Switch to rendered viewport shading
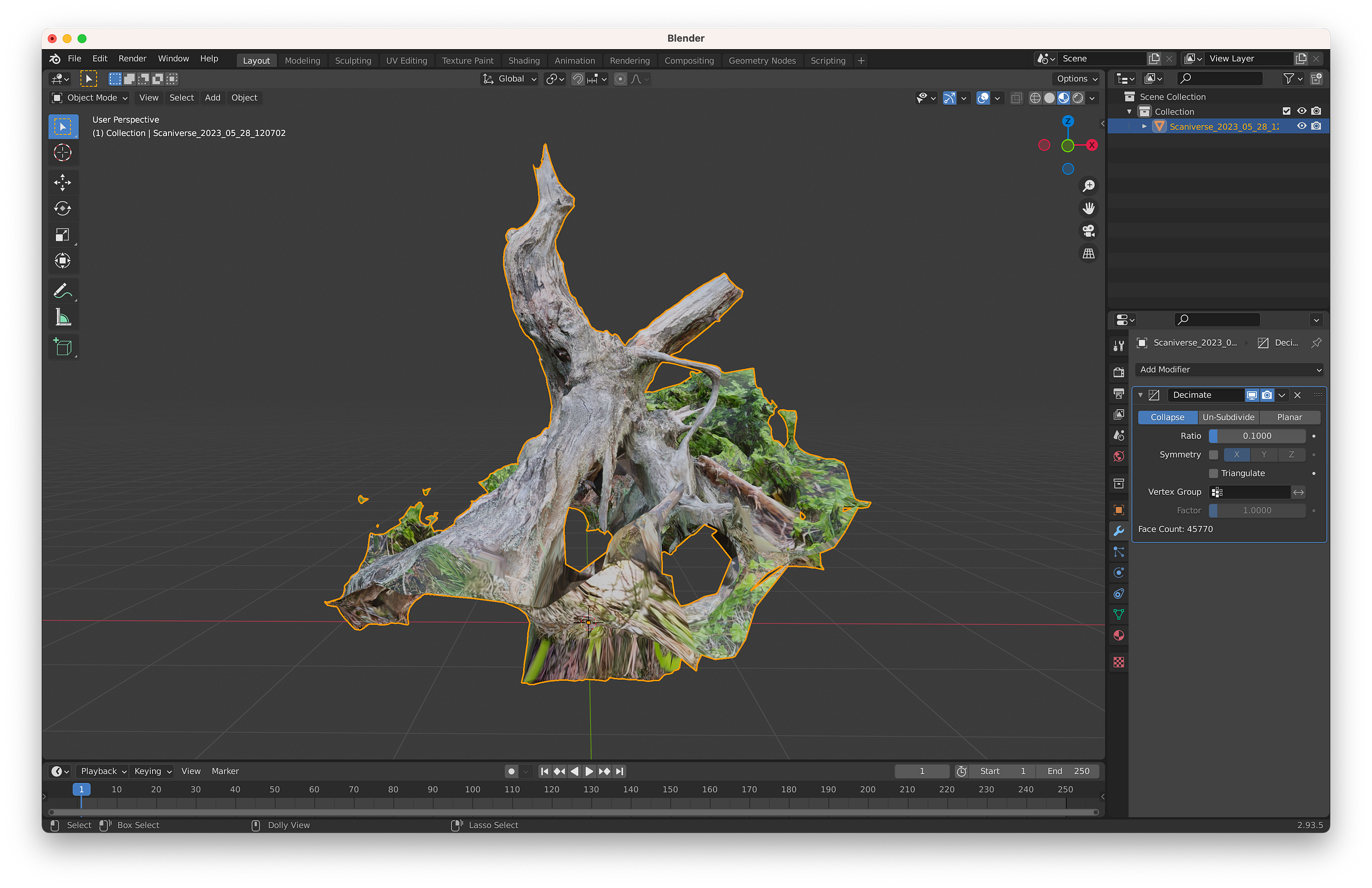 click(1078, 98)
